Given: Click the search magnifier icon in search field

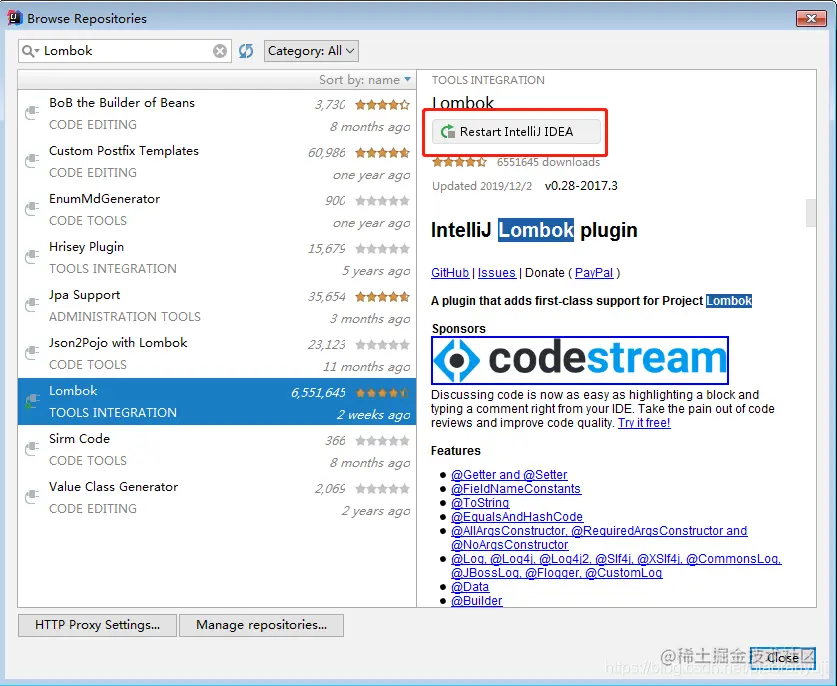Looking at the screenshot, I should 30,51.
